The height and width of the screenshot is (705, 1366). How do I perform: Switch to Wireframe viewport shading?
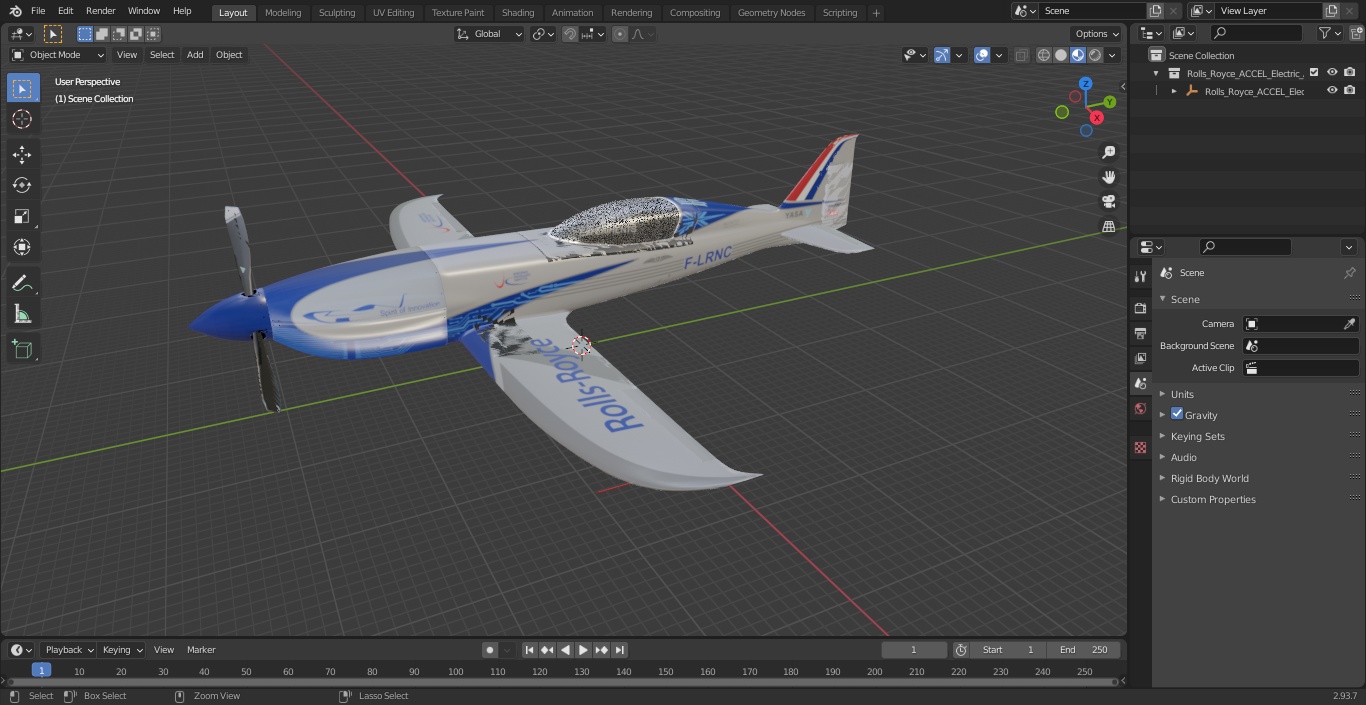(x=1044, y=55)
